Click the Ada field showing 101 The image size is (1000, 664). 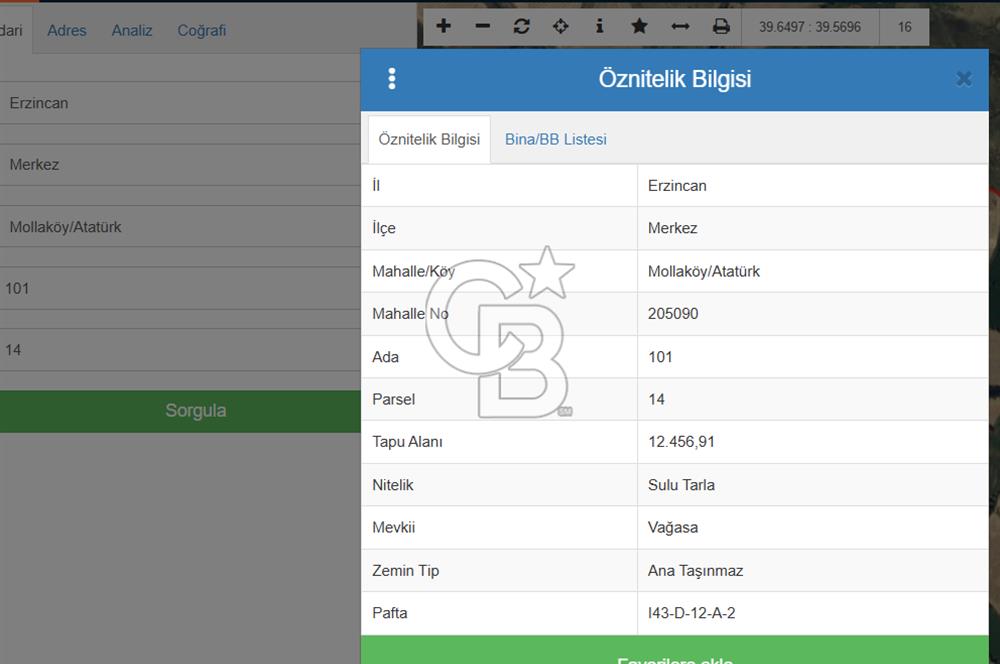tap(180, 288)
